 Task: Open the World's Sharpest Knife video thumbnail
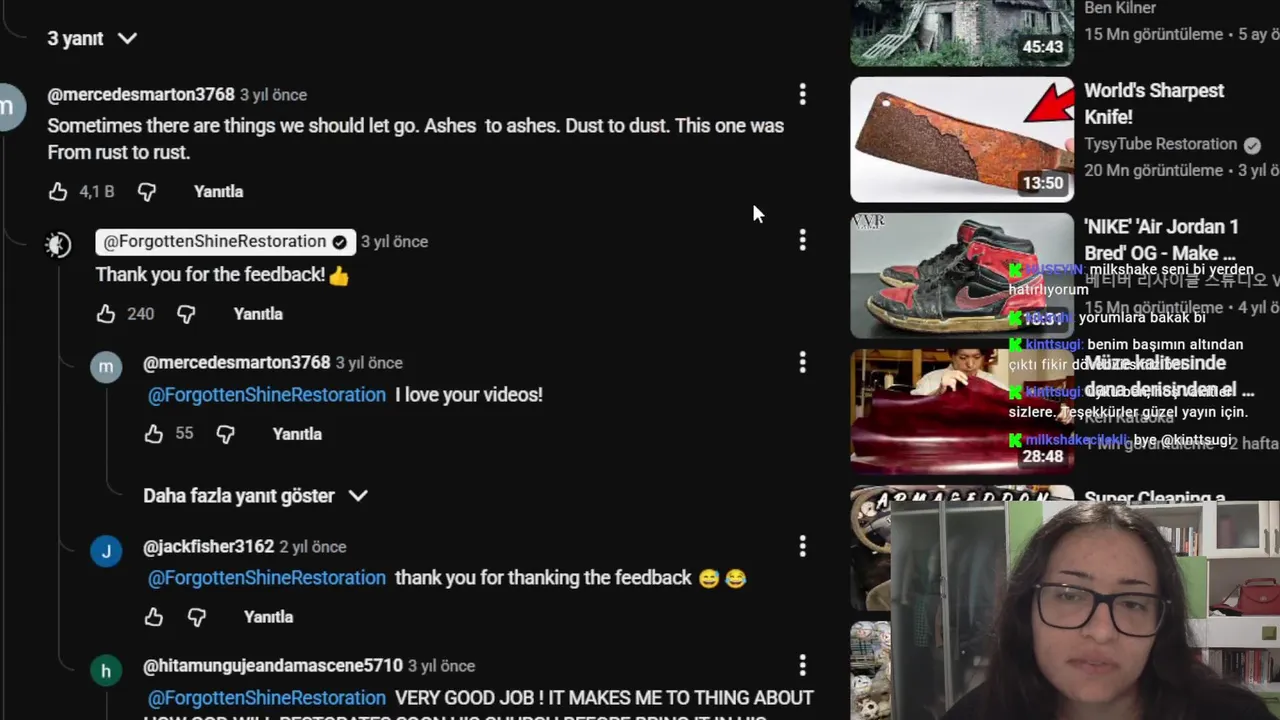[x=962, y=139]
